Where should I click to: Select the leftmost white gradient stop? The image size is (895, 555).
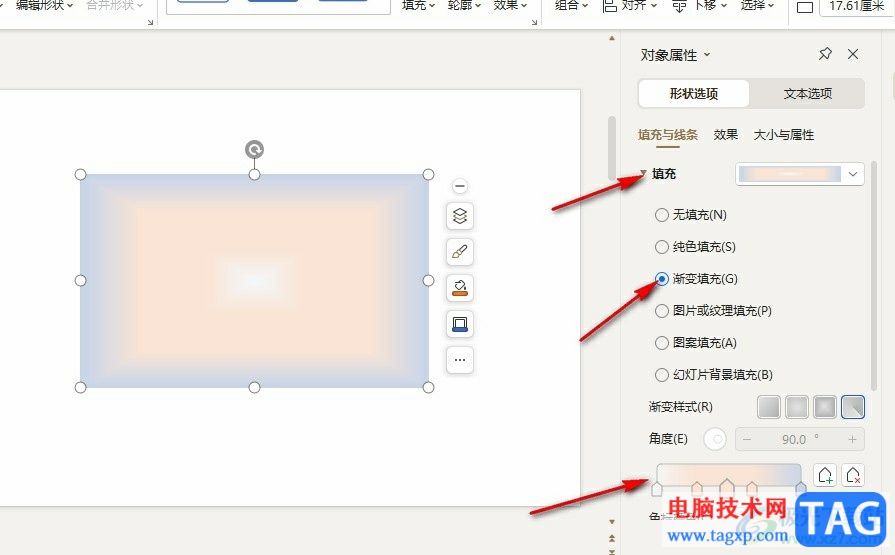[x=657, y=489]
